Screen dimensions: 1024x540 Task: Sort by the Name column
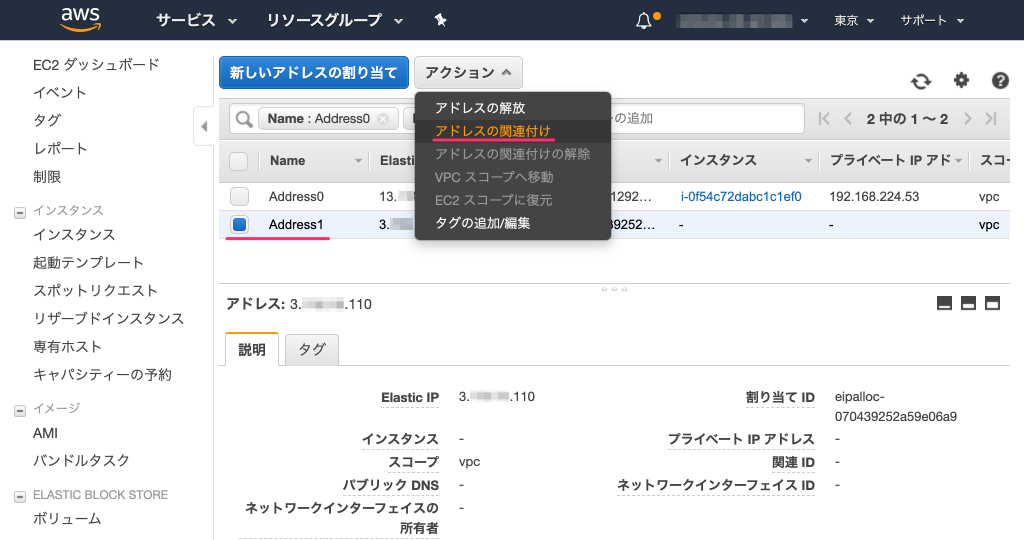[315, 161]
